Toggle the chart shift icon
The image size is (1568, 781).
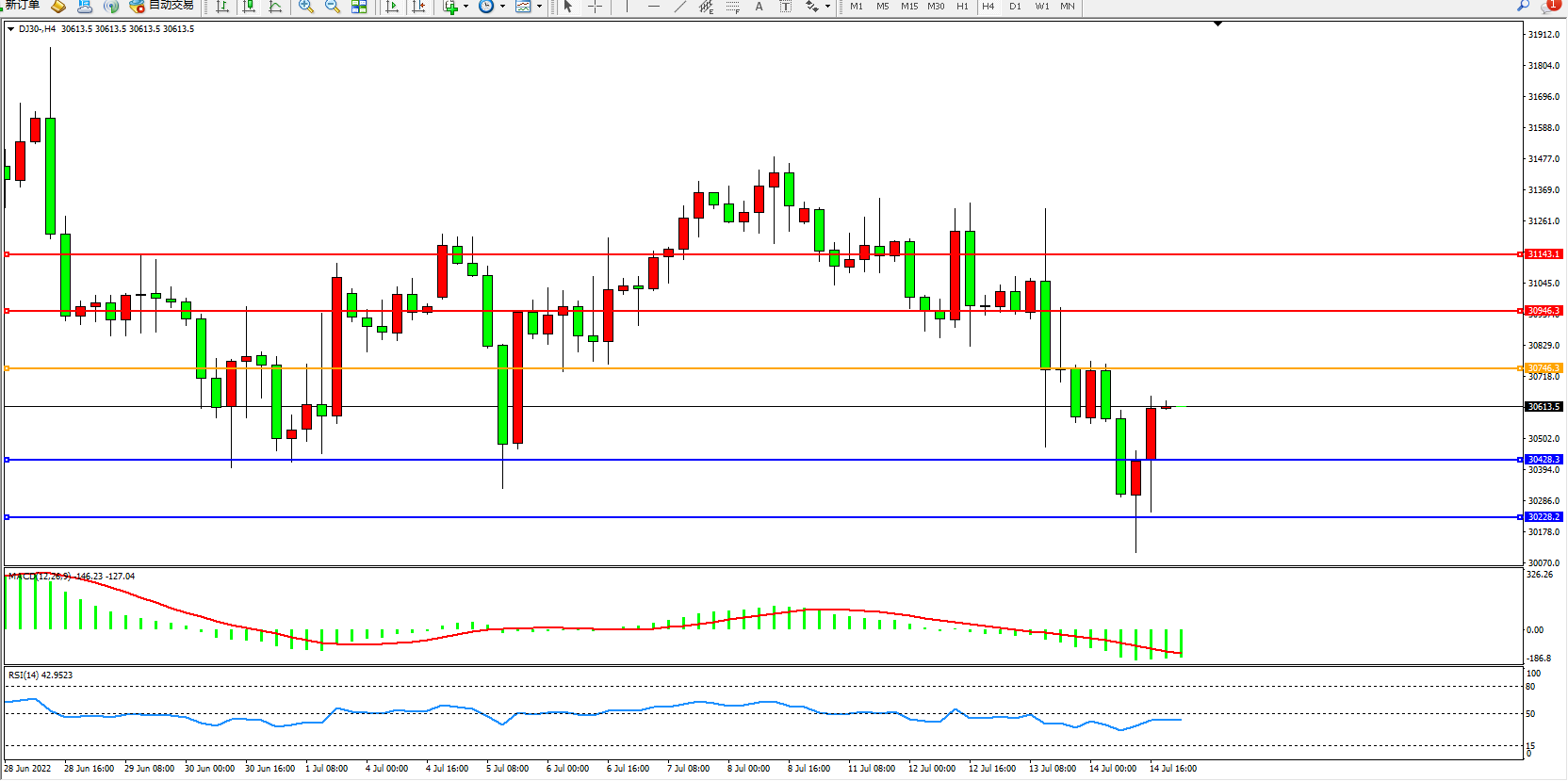(419, 7)
